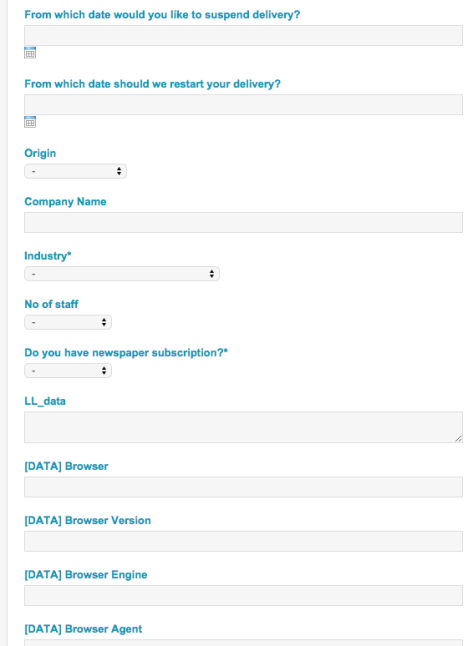
Task: Select newspaper subscription dropdown
Action: pos(68,371)
